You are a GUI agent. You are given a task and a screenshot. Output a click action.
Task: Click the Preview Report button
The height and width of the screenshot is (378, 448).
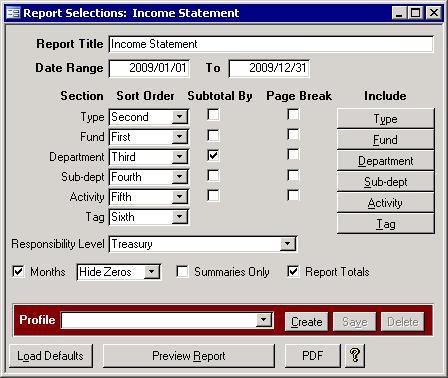coord(189,356)
